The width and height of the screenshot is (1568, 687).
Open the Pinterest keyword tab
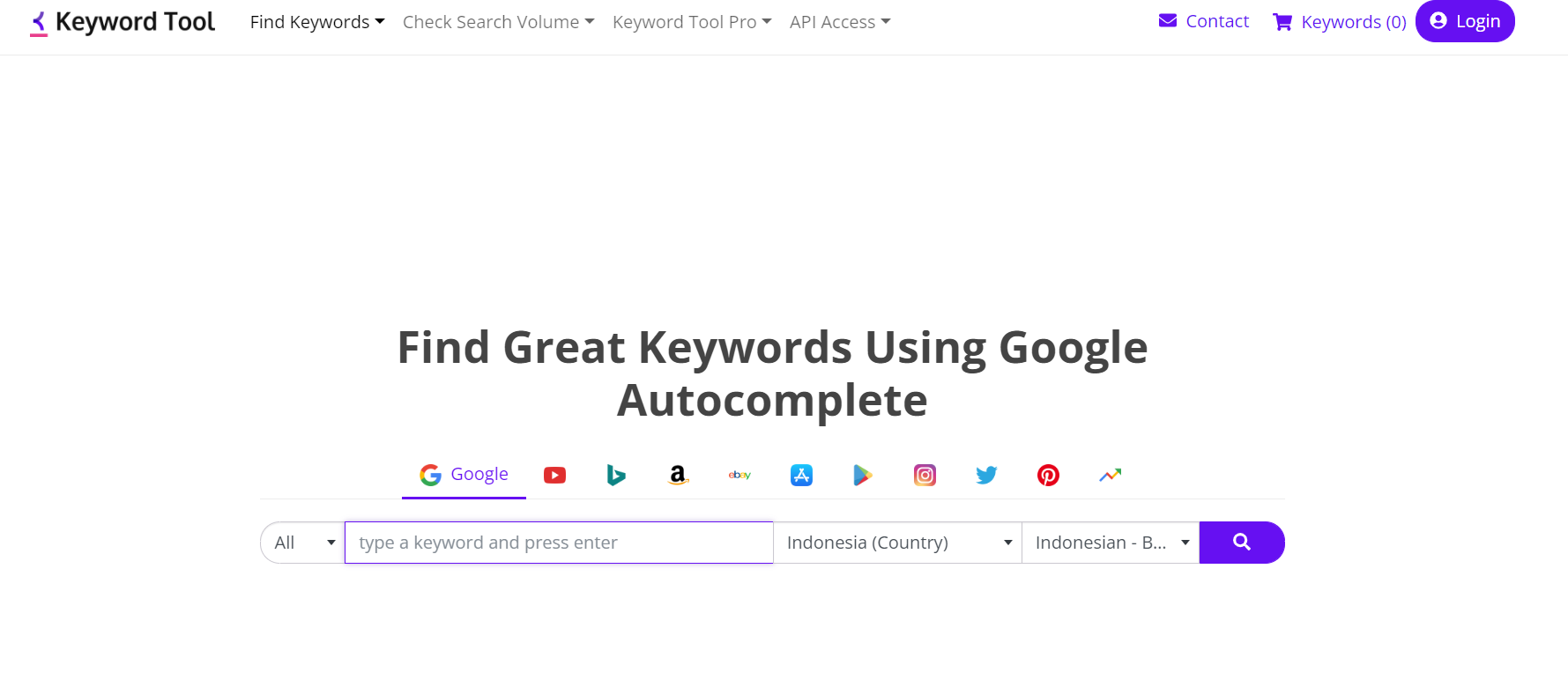1048,476
